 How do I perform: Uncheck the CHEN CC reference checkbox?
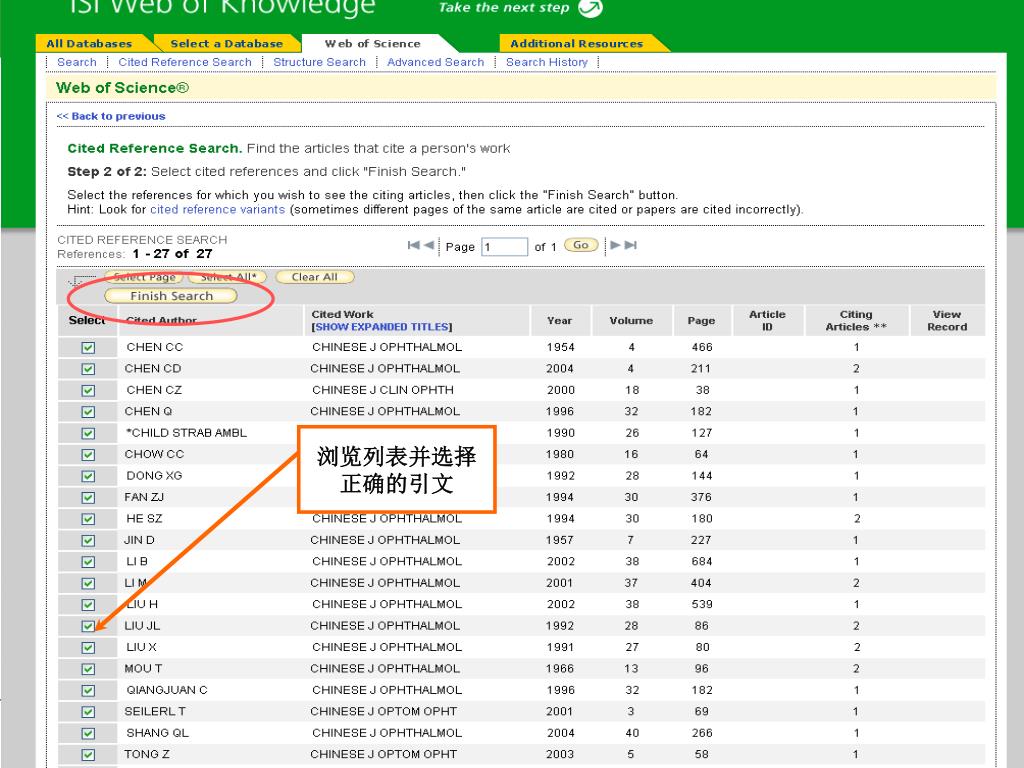(88, 347)
